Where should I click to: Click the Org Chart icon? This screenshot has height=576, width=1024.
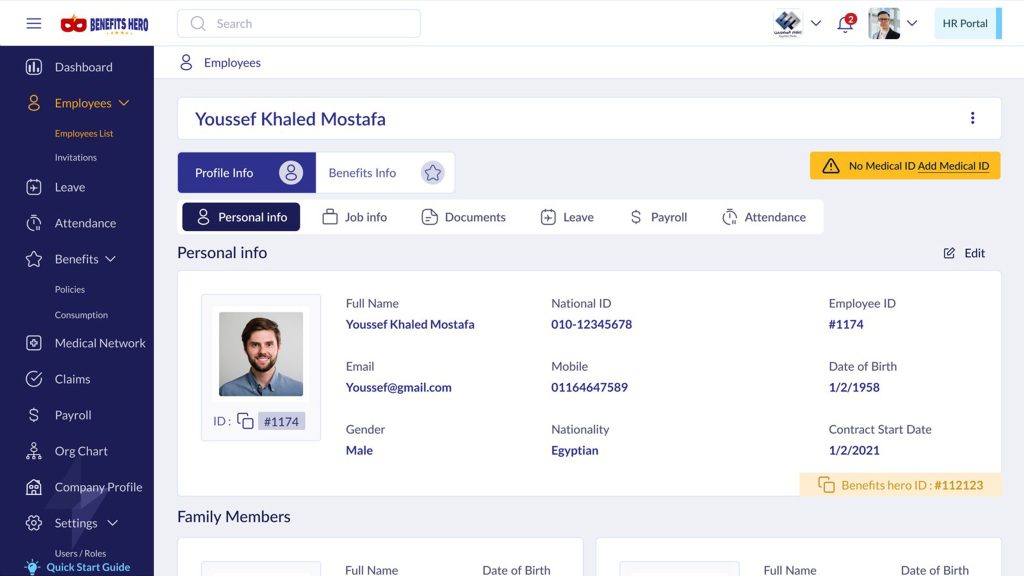point(34,451)
